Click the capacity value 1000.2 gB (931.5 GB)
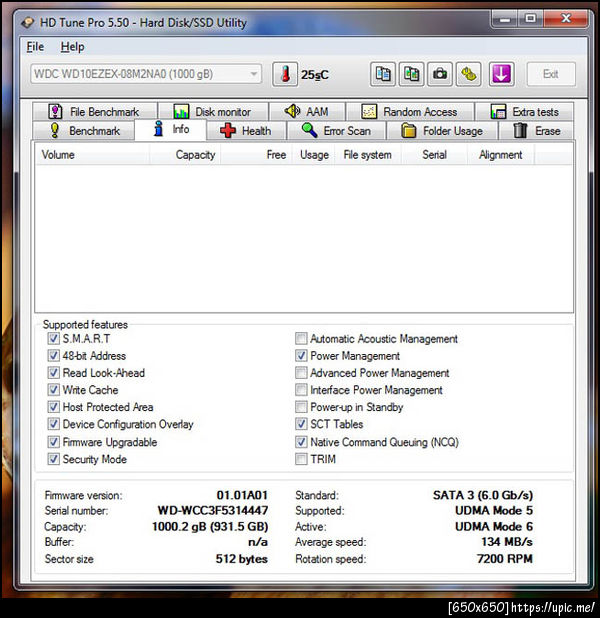The image size is (600, 618). pyautogui.click(x=210, y=527)
